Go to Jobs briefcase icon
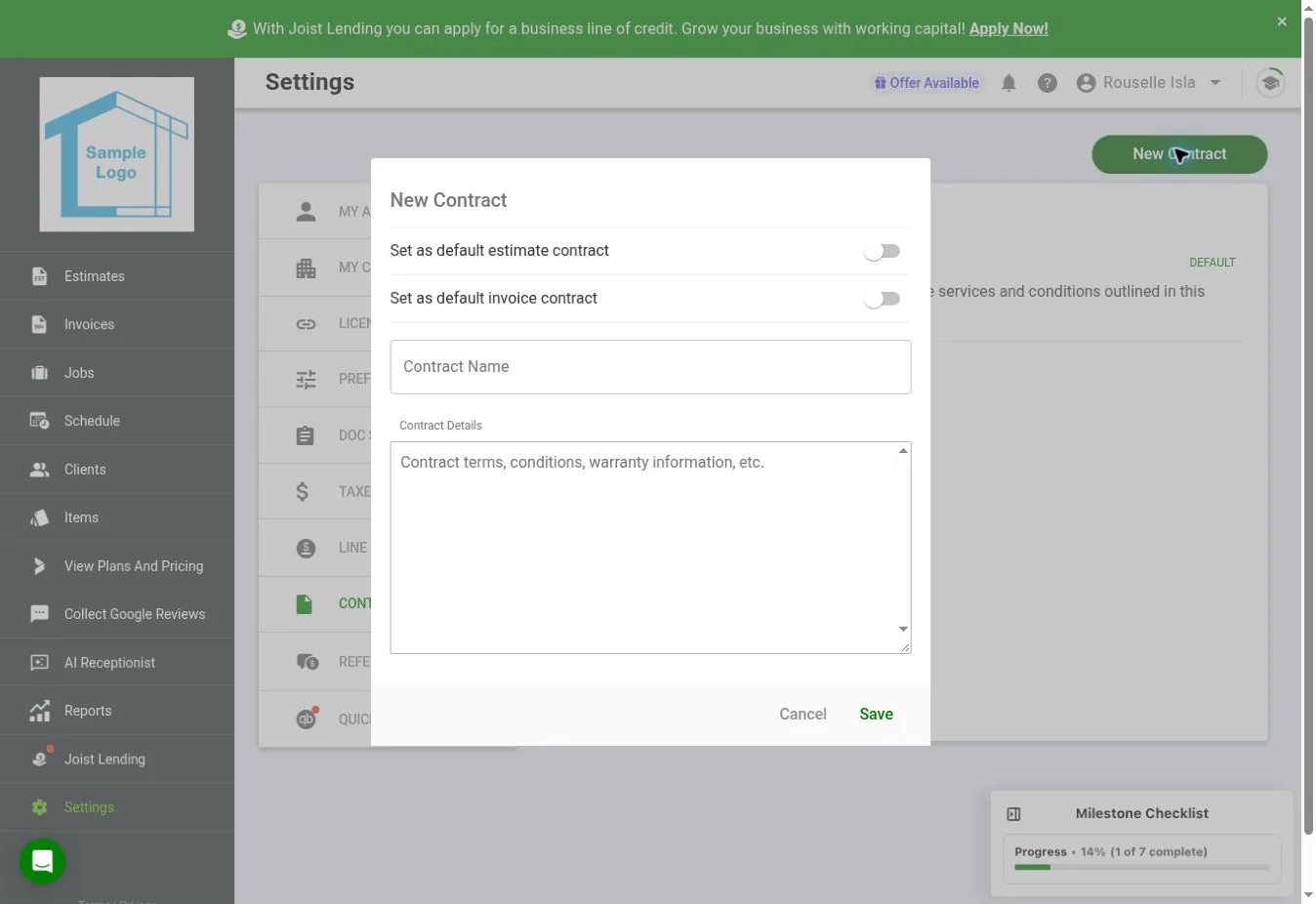The height and width of the screenshot is (904, 1316). (39, 373)
